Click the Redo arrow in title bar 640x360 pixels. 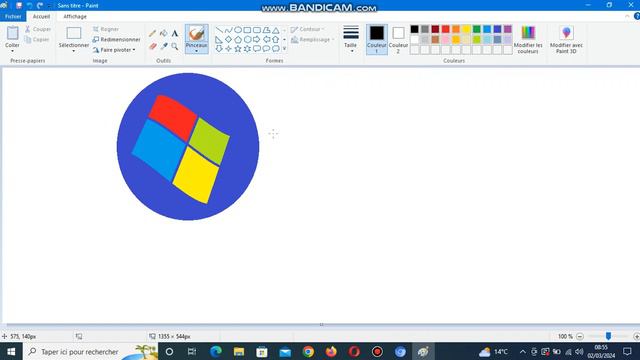click(40, 5)
